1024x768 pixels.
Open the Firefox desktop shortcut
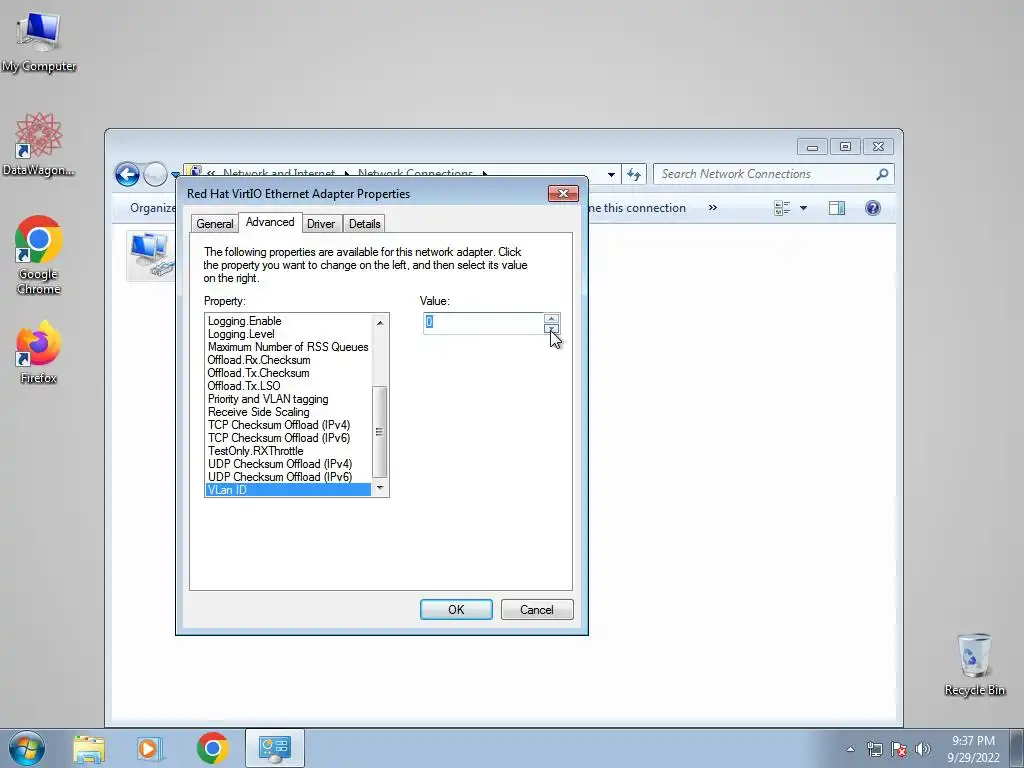(39, 352)
